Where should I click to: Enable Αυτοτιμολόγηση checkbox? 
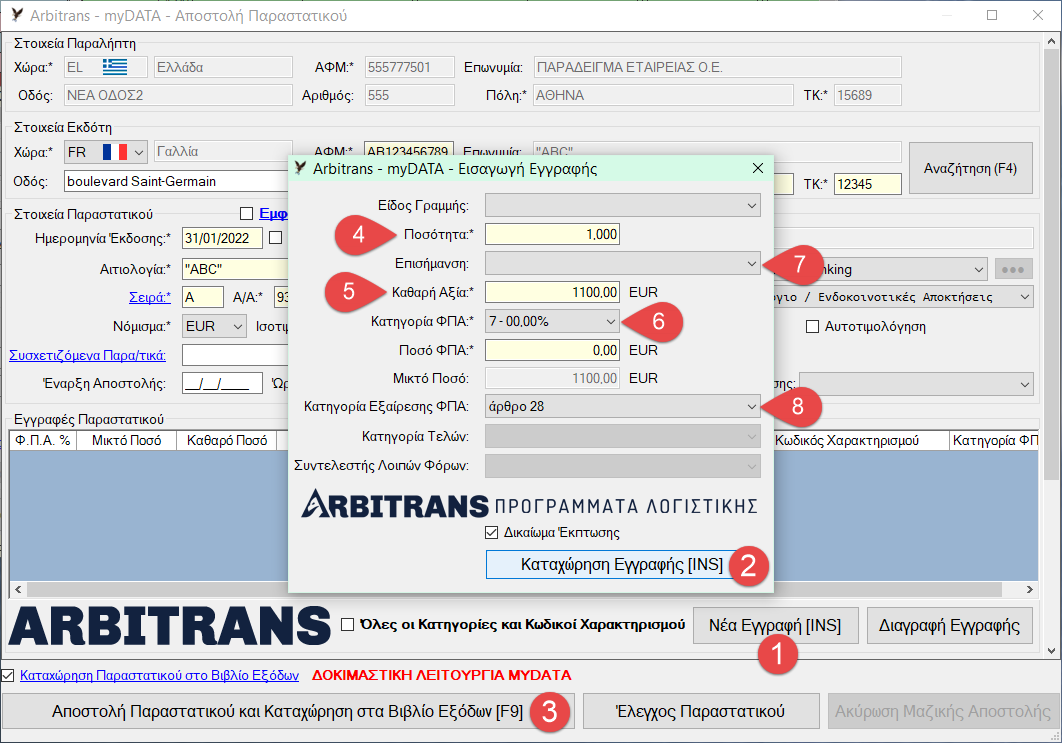(812, 326)
